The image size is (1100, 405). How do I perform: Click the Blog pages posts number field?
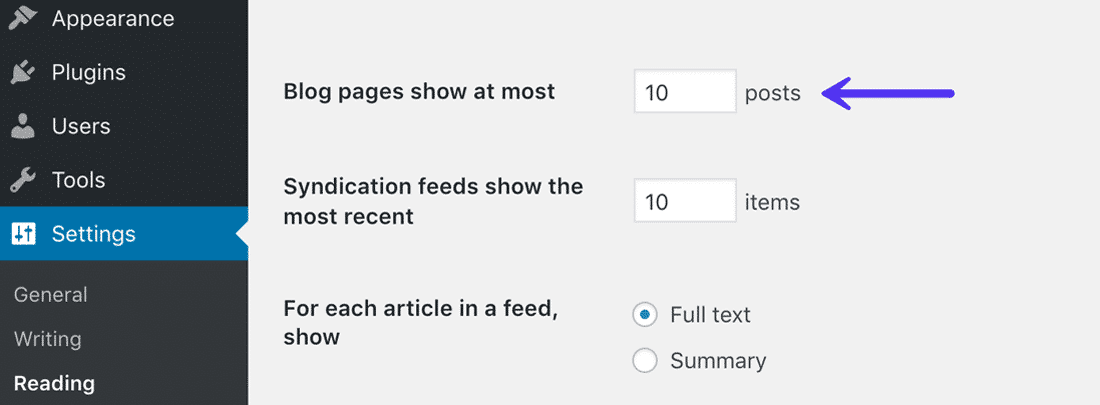685,92
